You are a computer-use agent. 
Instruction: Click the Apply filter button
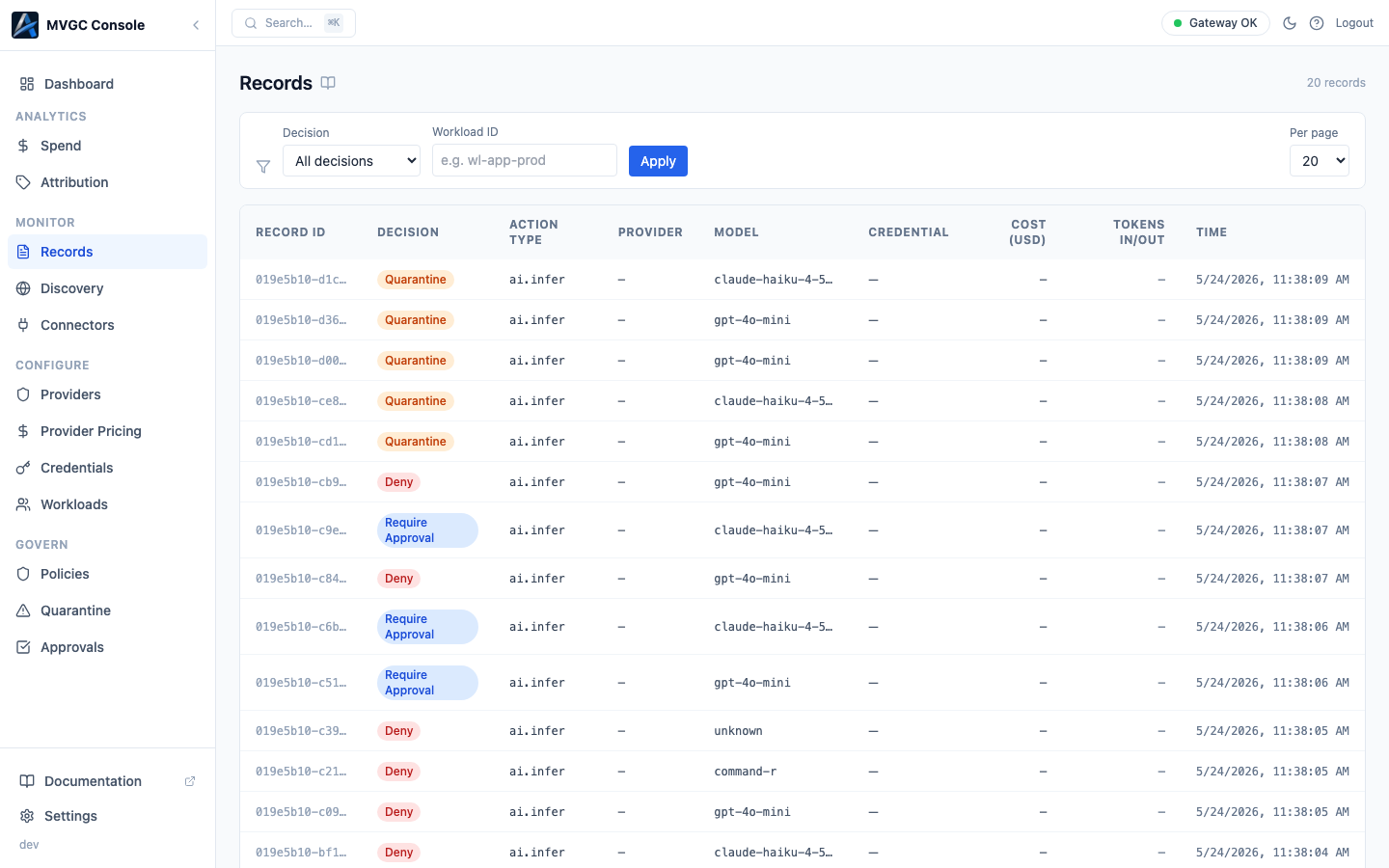point(658,161)
